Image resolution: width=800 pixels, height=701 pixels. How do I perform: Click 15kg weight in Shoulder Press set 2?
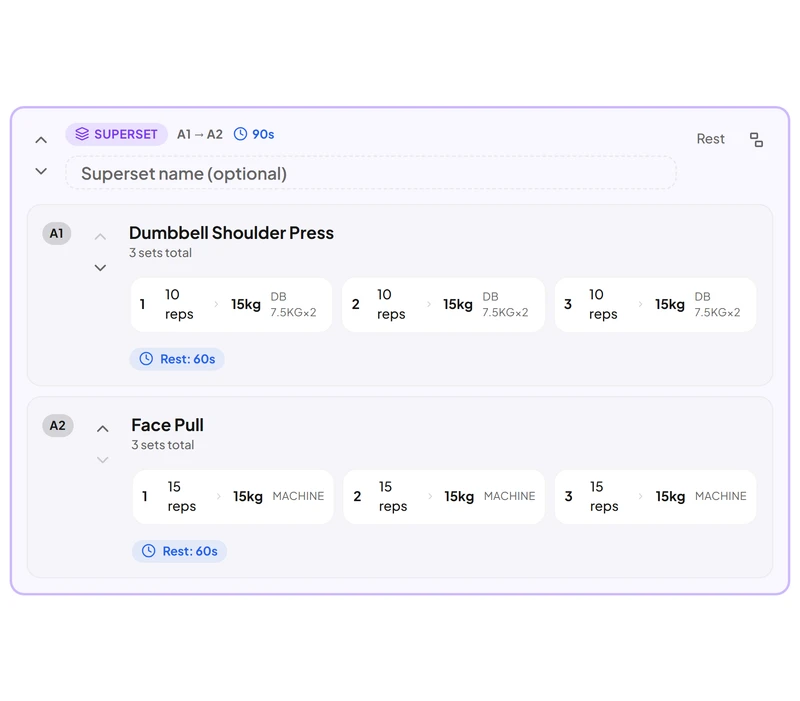pos(458,305)
